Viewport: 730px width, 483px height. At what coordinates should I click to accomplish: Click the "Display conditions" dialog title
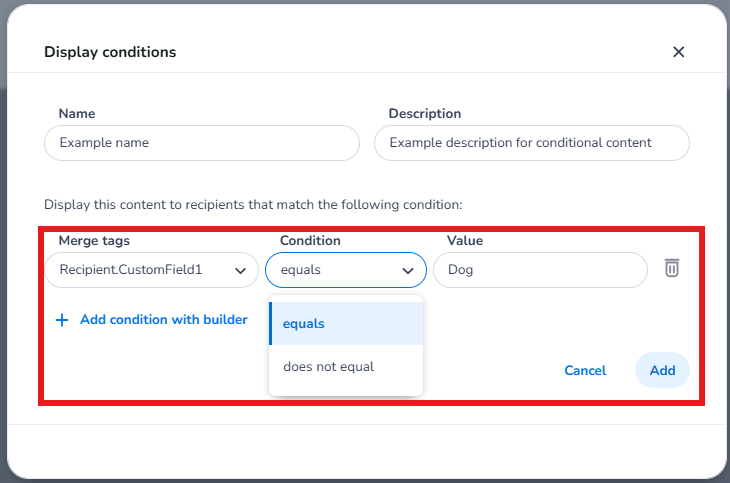(110, 52)
